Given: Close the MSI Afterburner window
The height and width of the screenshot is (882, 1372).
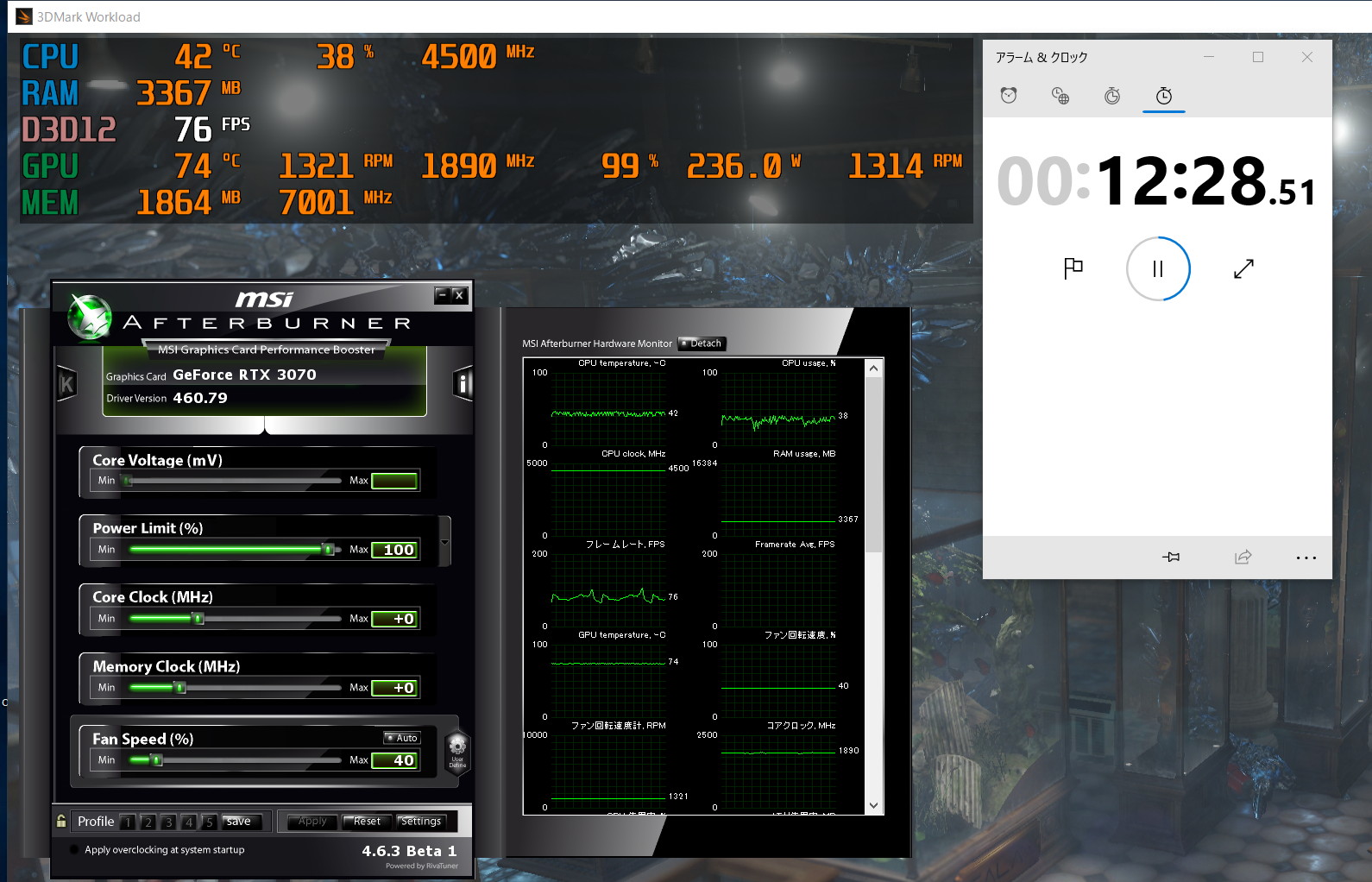Looking at the screenshot, I should pos(459,295).
